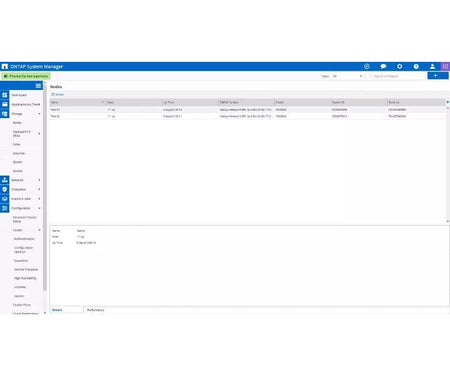Viewport: 450px width, 375px height.
Task: Open column settings icon at table corner
Action: [447, 102]
